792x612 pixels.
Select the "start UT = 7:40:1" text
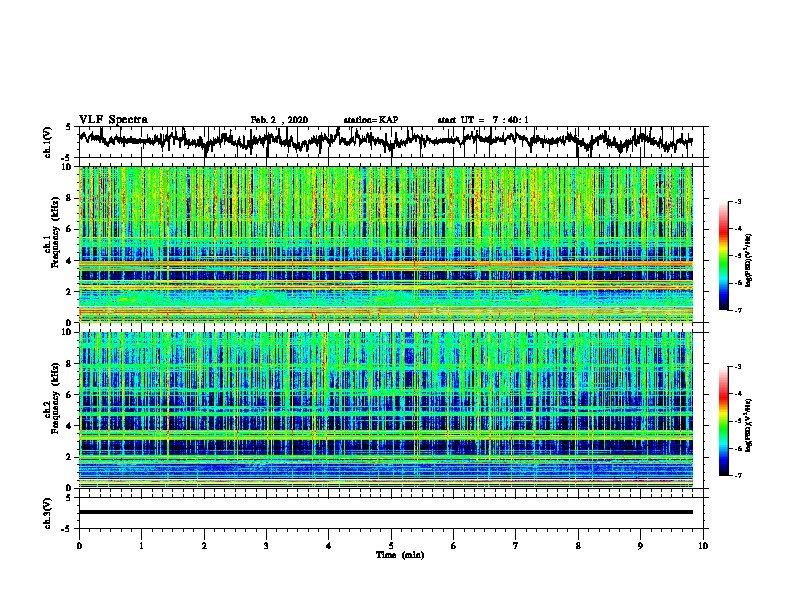pos(483,120)
